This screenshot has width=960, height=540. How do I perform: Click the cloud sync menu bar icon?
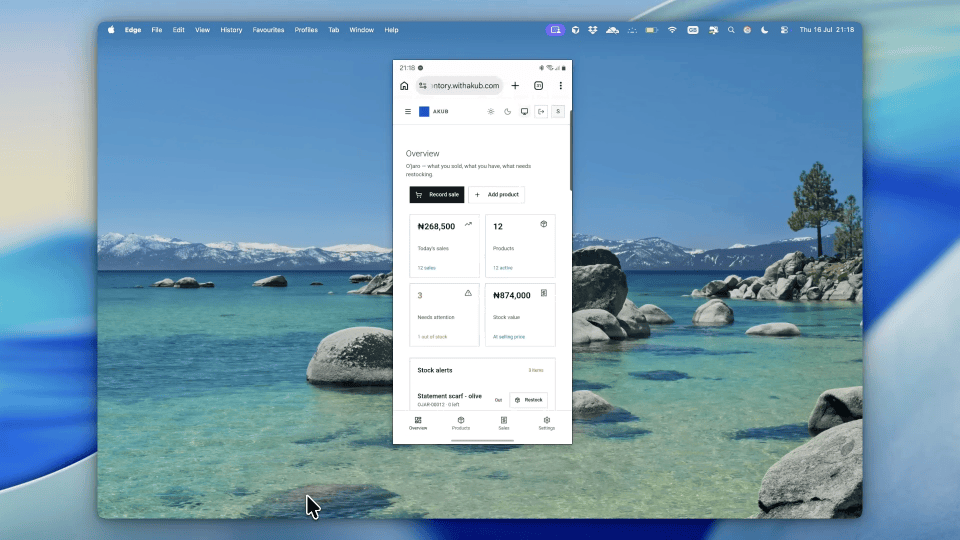pyautogui.click(x=612, y=29)
